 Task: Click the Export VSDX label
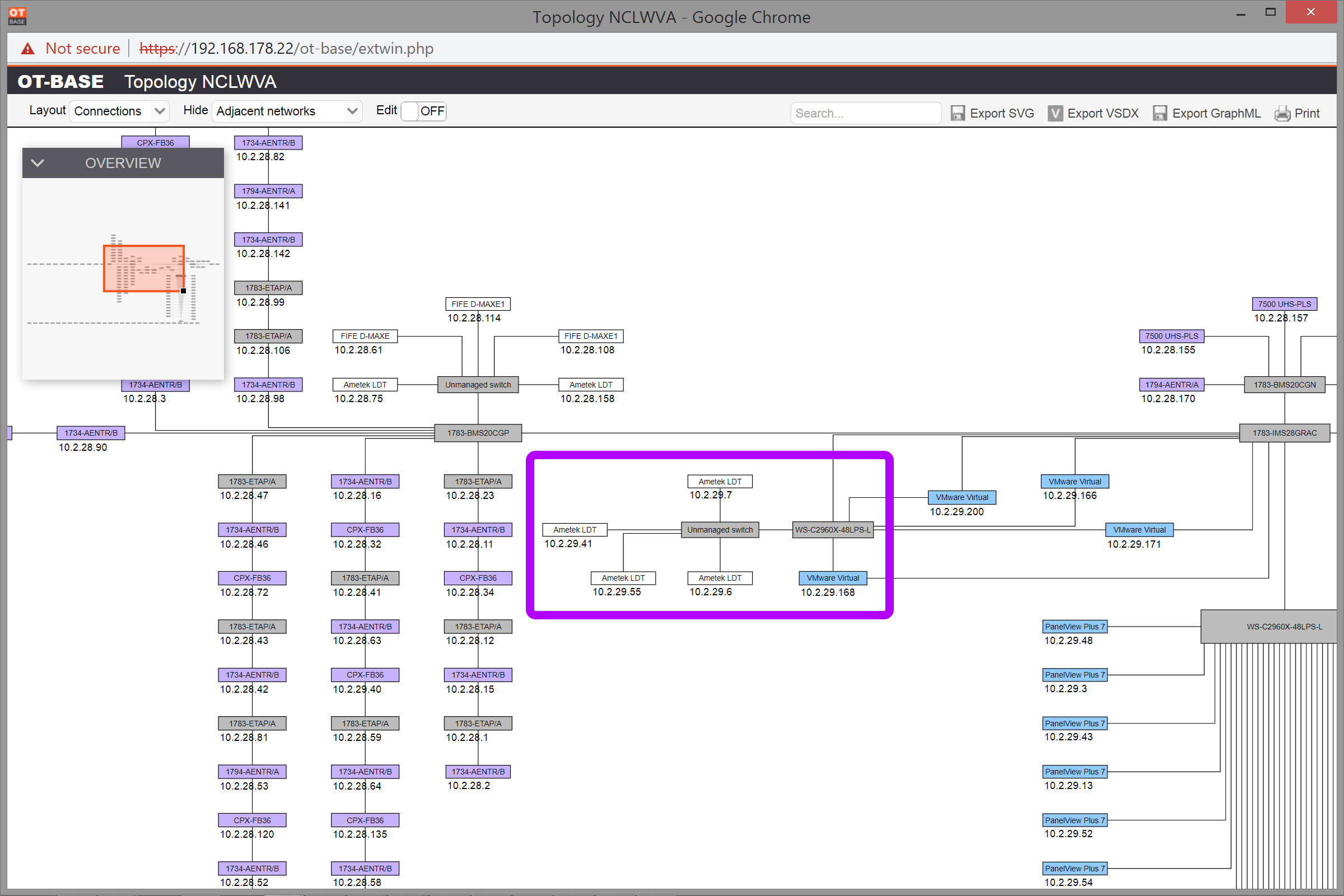click(1103, 113)
